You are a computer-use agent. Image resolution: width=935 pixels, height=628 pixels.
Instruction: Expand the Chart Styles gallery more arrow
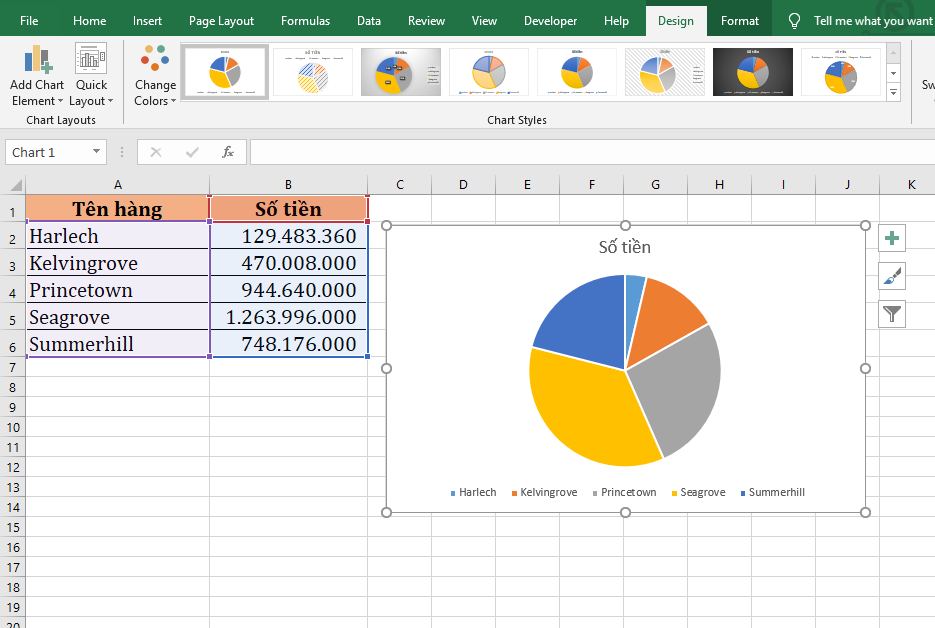point(893,92)
